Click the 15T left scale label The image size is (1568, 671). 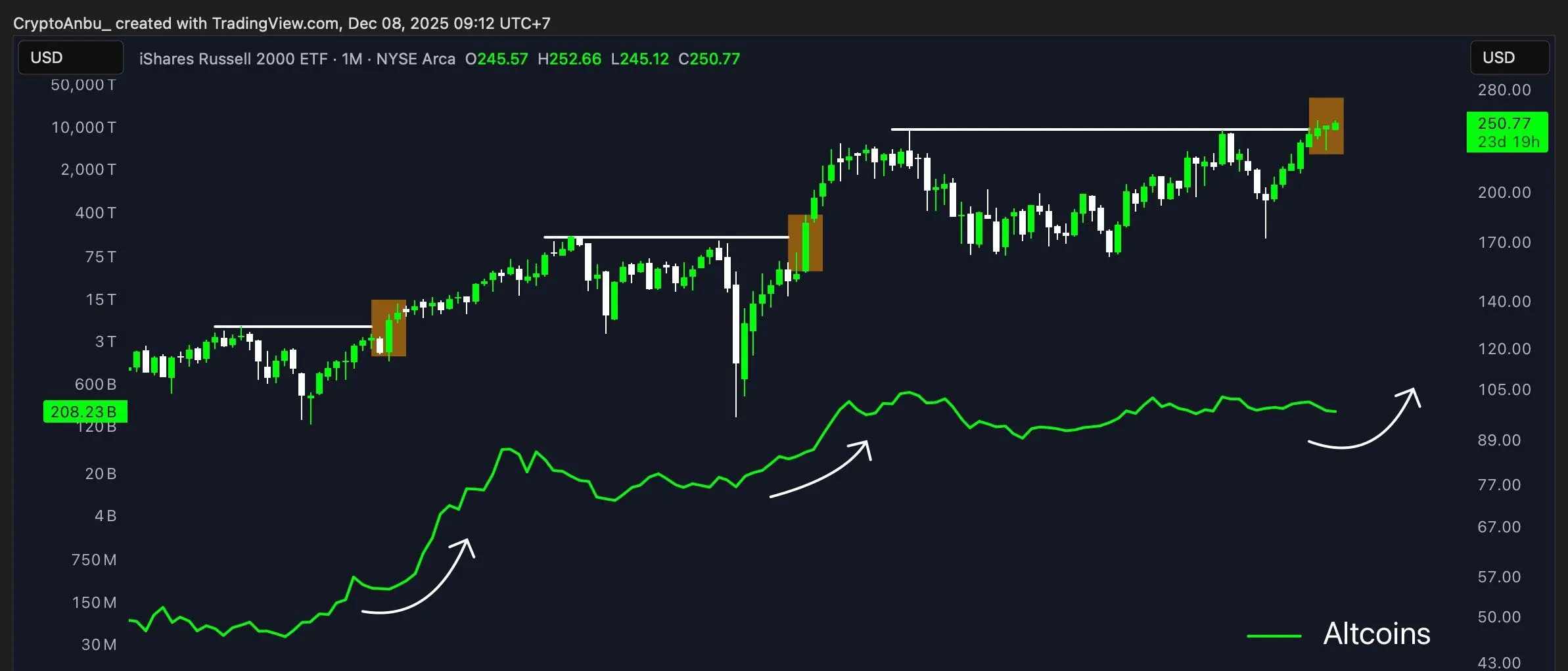101,300
